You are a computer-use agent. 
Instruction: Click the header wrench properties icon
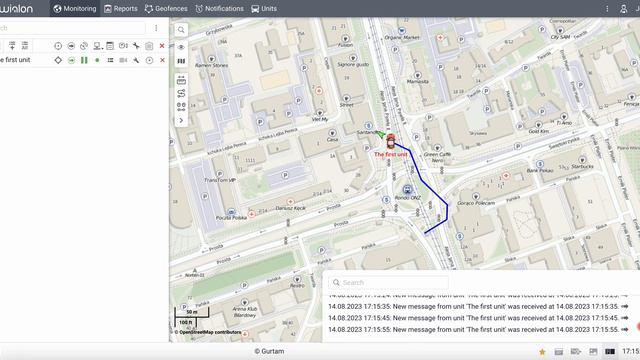(x=136, y=46)
